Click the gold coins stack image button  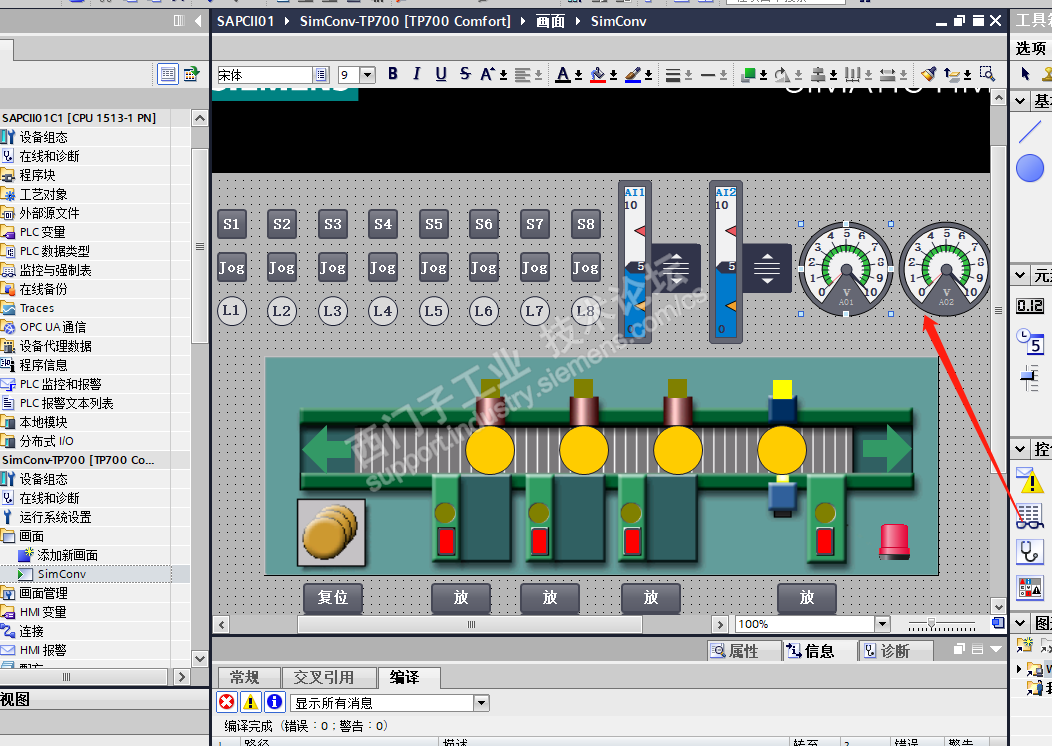[x=331, y=533]
